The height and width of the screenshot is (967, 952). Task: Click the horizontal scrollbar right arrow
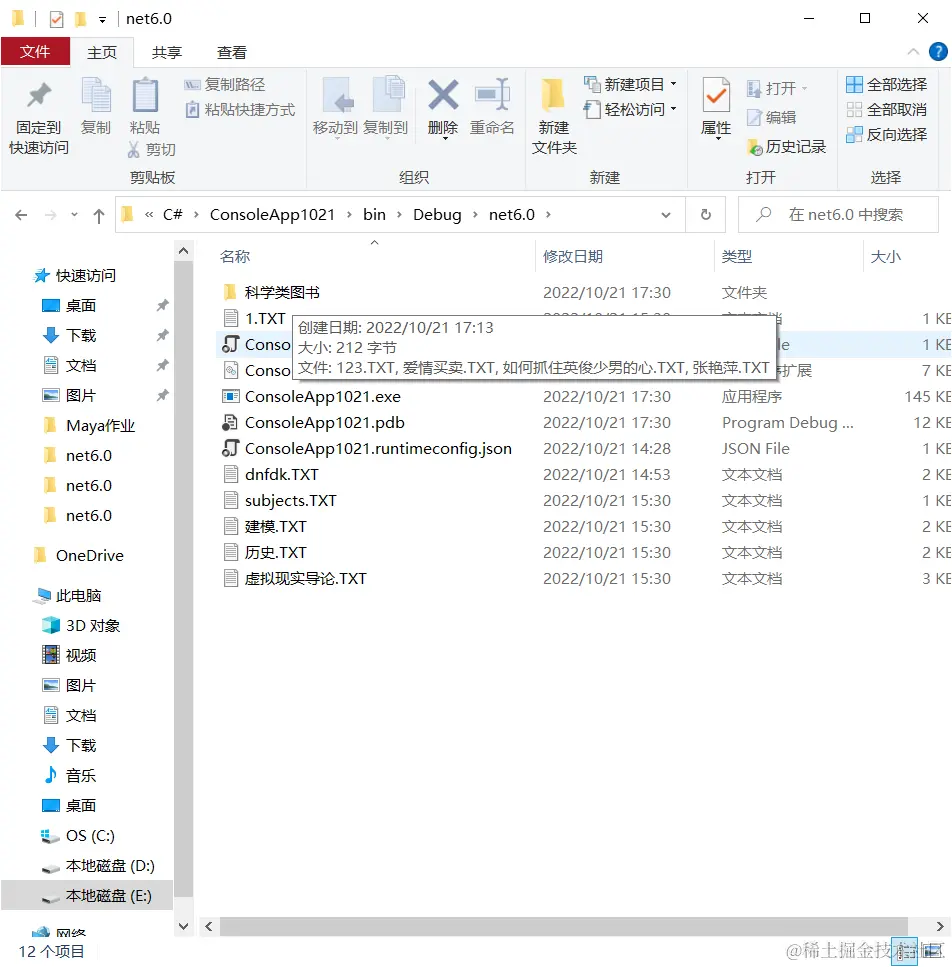[940, 926]
